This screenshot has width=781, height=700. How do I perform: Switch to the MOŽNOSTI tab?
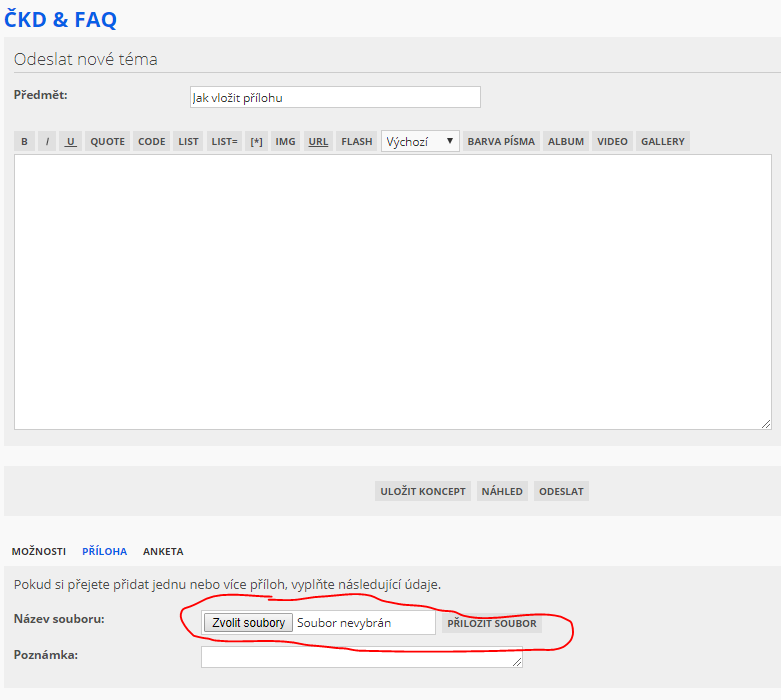coord(39,551)
